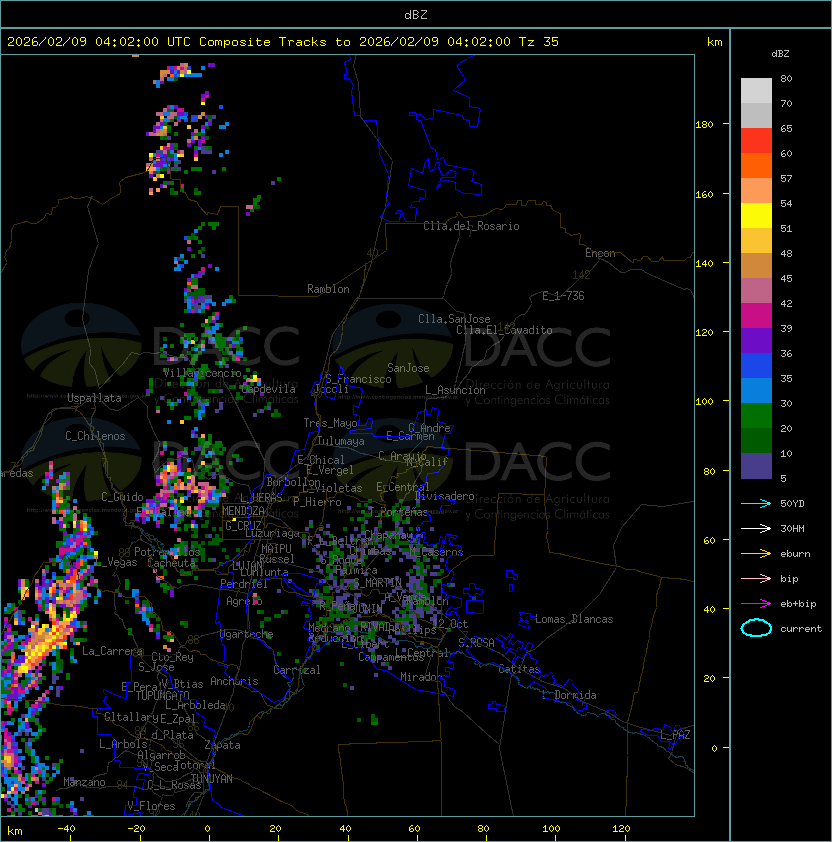The width and height of the screenshot is (832, 842).
Task: Pick the green 20-30 dBZ swatch
Action: pos(756,415)
